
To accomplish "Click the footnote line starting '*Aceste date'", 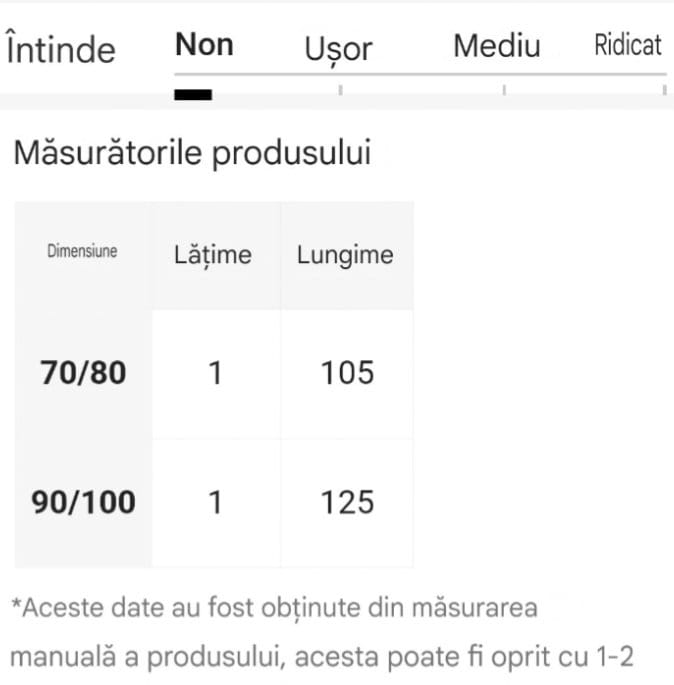I will (x=274, y=607).
